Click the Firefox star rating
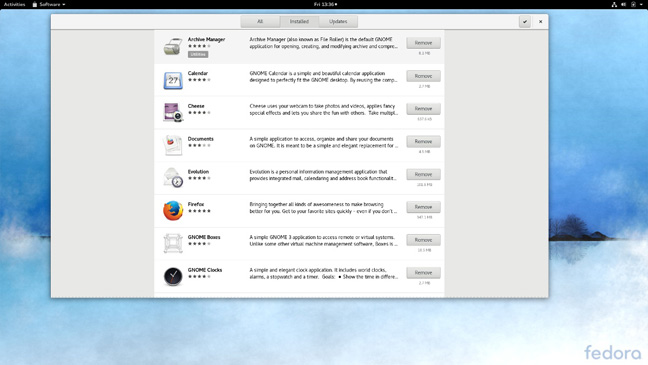Image resolution: width=648 pixels, height=365 pixels. click(x=199, y=211)
